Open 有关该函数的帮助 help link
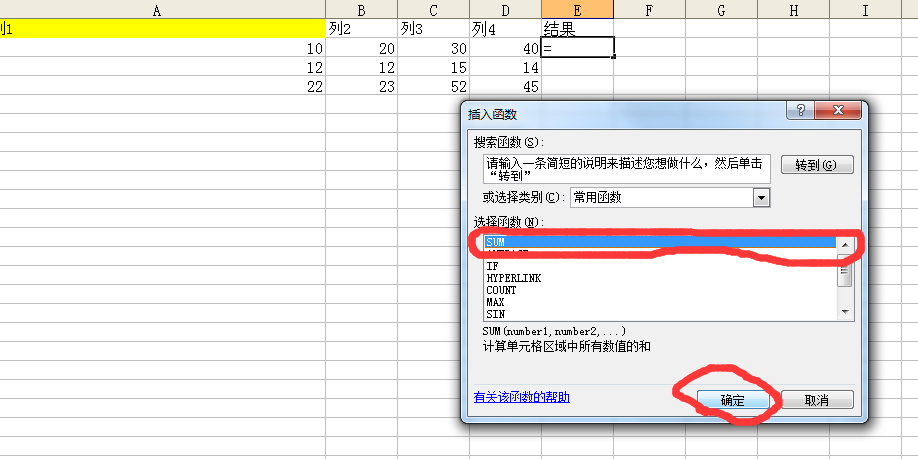The height and width of the screenshot is (459, 918). point(522,398)
